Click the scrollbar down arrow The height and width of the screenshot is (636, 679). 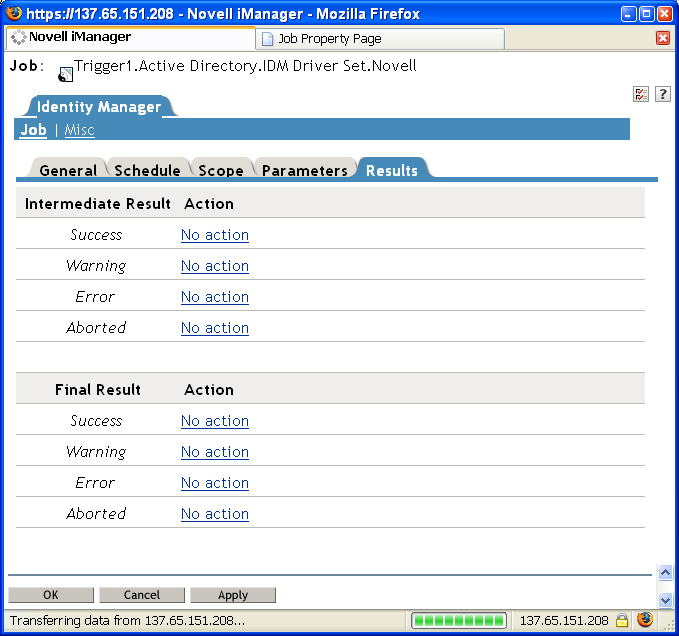pos(665,600)
